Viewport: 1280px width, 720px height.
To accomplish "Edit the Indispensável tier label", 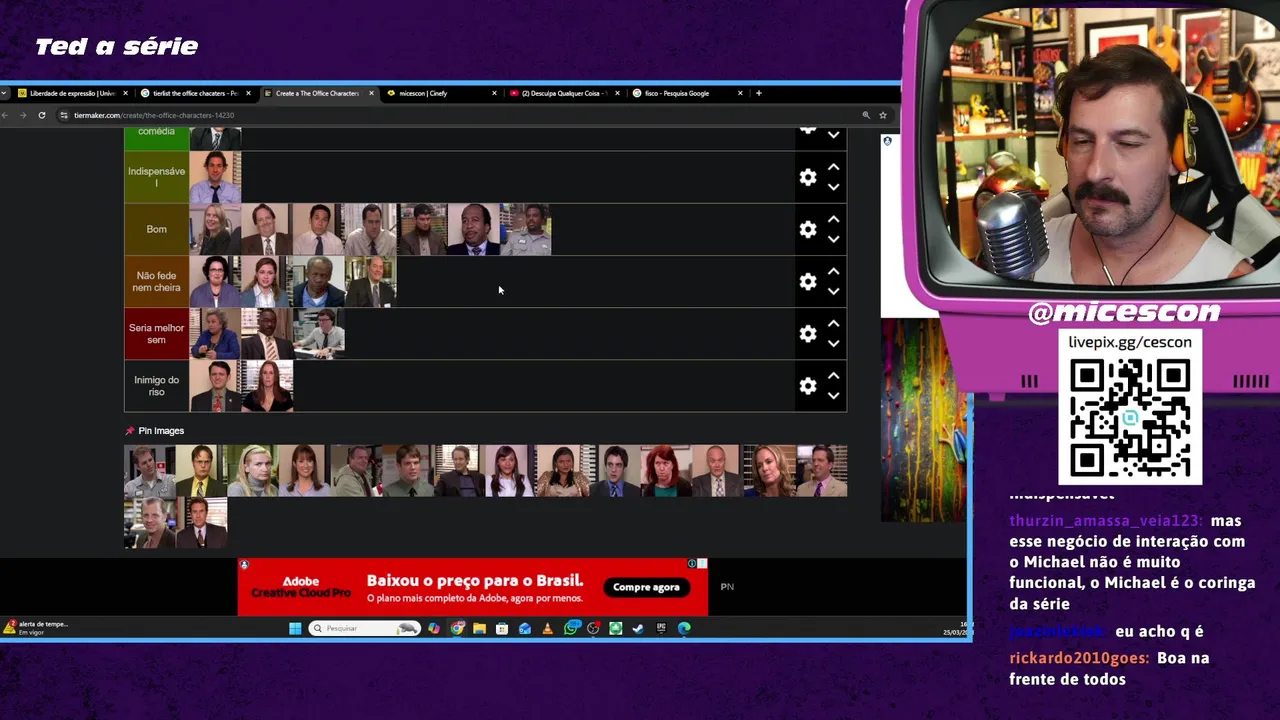I will [156, 177].
